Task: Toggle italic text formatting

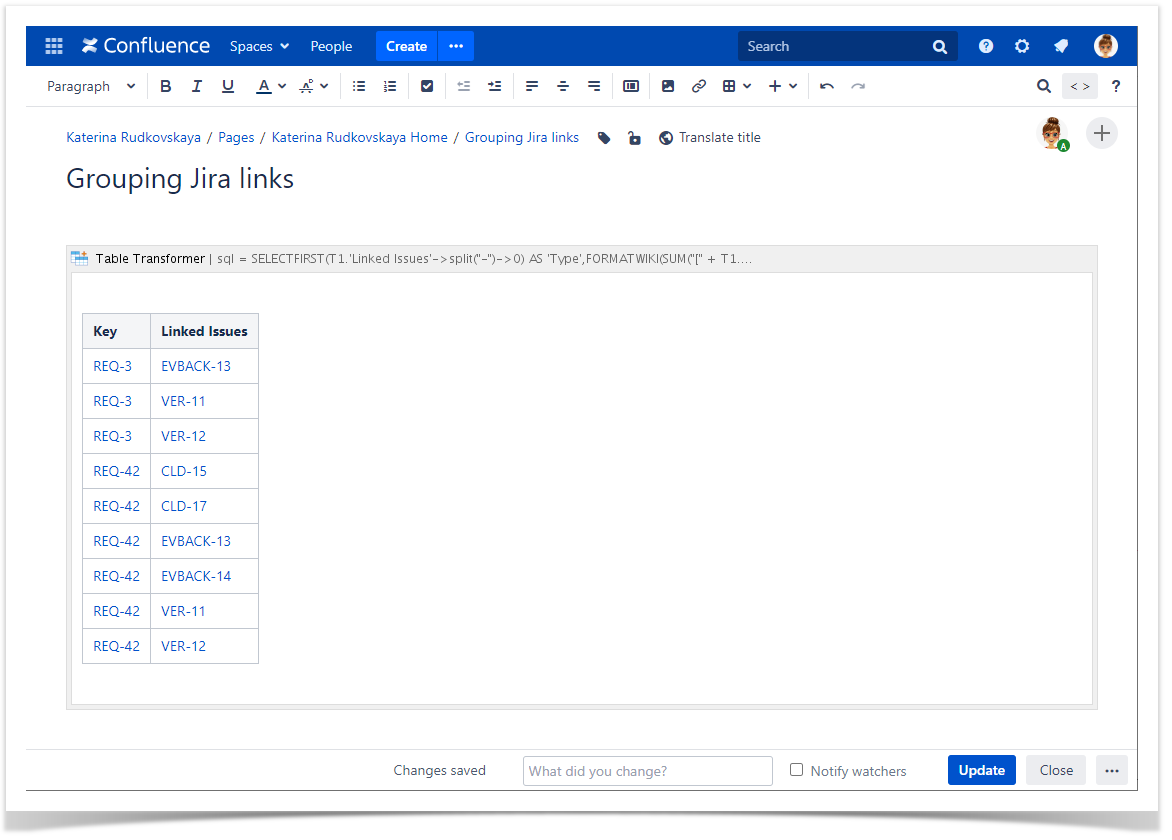Action: pyautogui.click(x=197, y=87)
